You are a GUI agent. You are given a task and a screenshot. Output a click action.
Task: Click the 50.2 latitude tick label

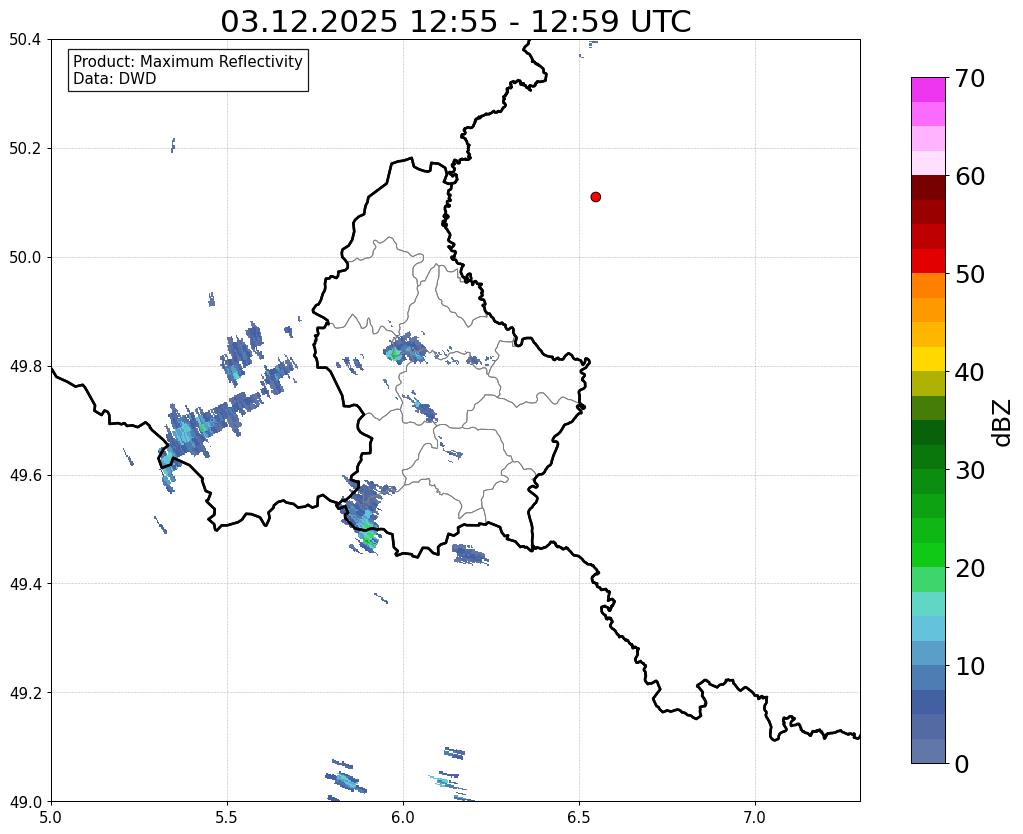click(25, 149)
